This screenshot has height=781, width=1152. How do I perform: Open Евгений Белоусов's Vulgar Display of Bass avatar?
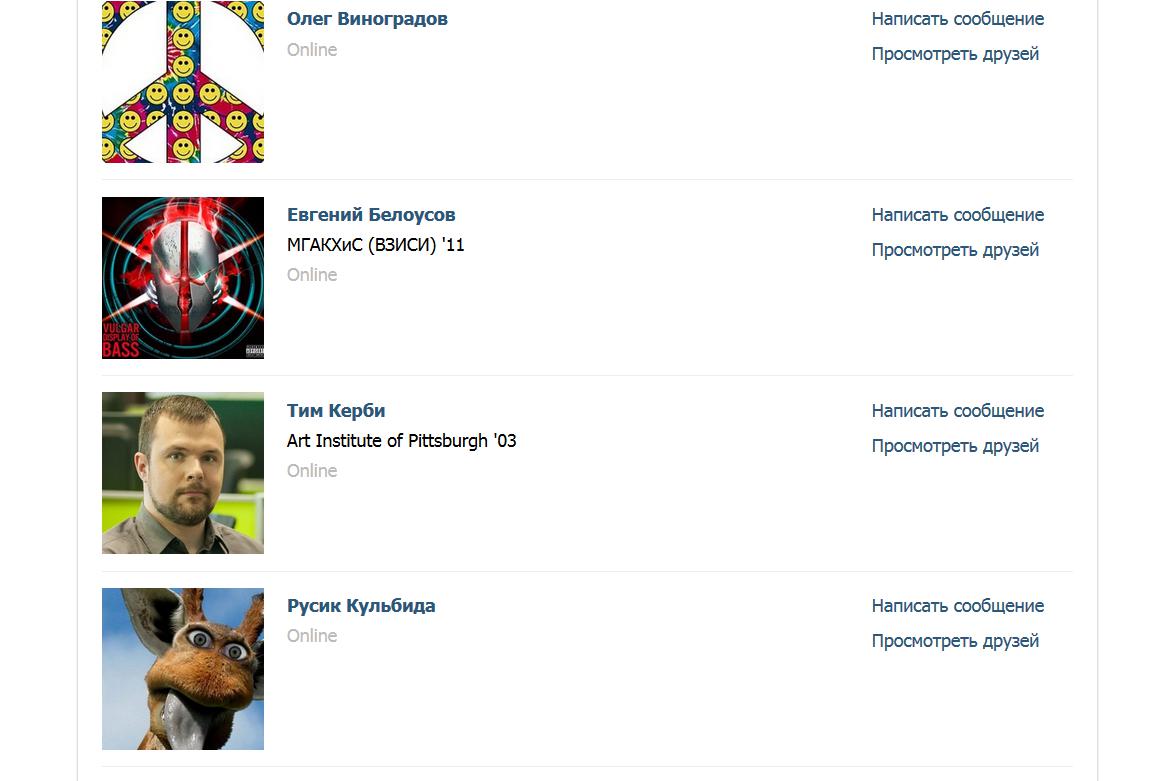[x=183, y=278]
